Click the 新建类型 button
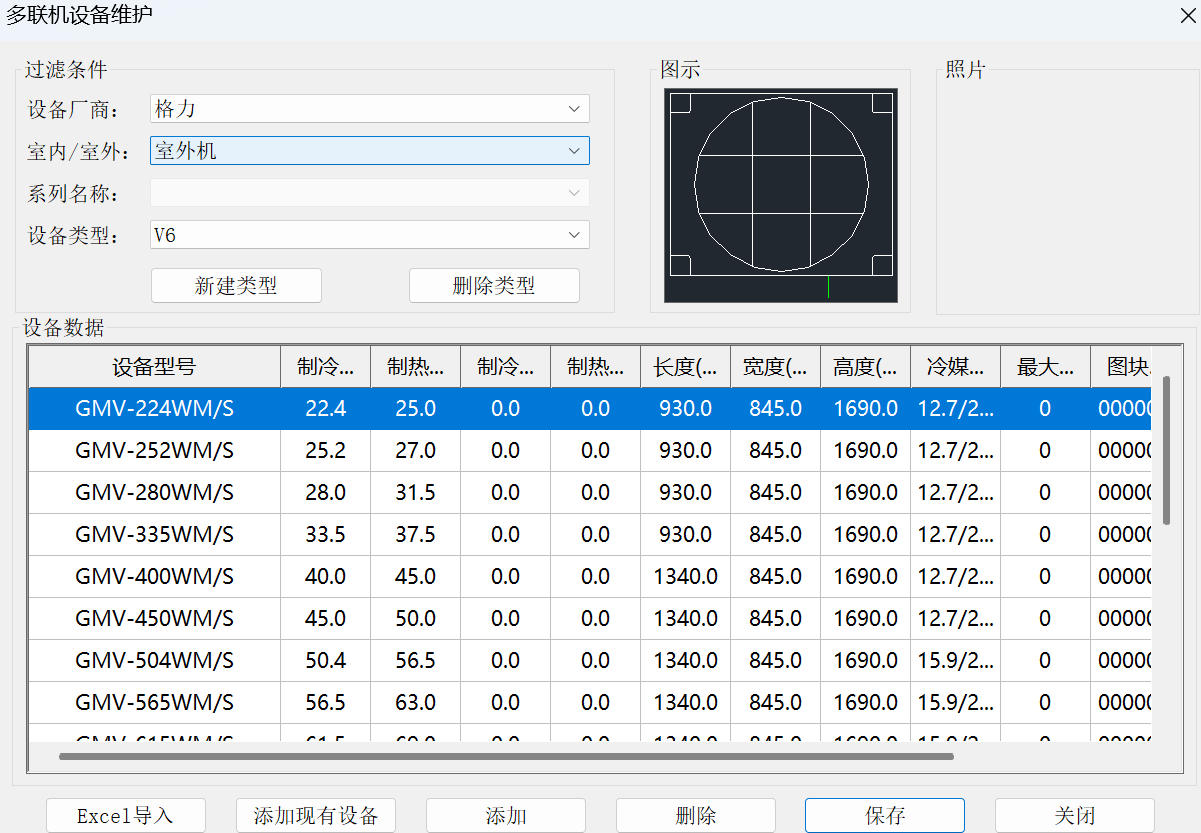This screenshot has width=1201, height=833. tap(236, 285)
